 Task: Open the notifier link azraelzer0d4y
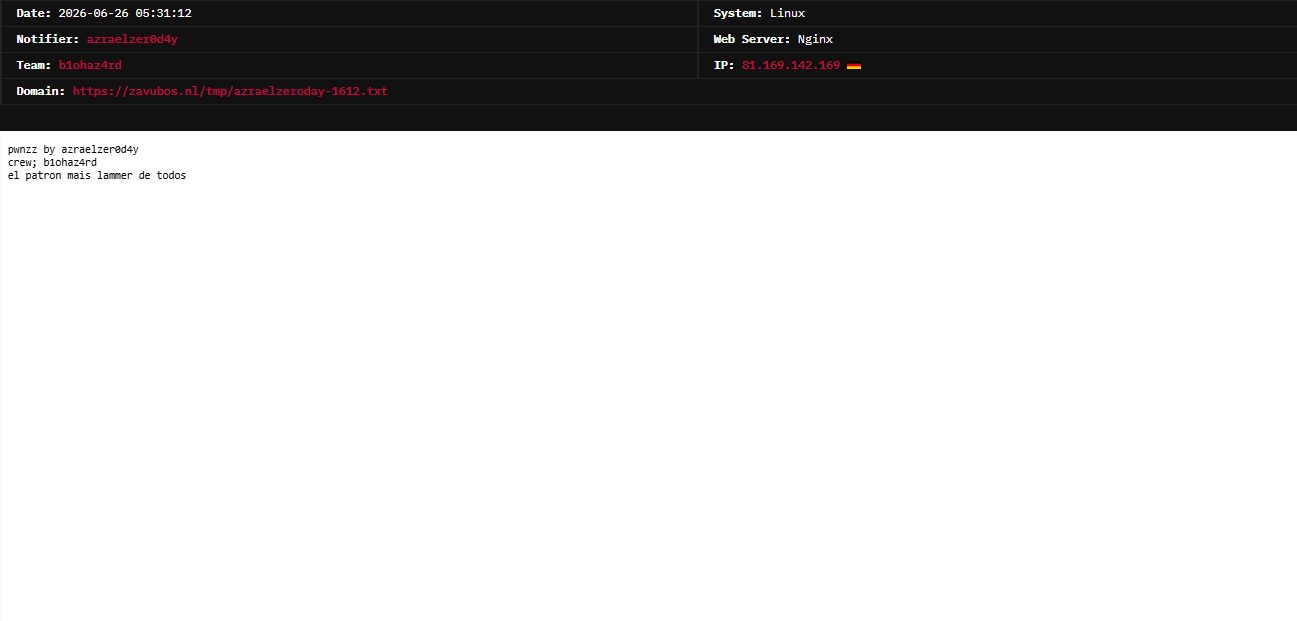pyautogui.click(x=132, y=39)
